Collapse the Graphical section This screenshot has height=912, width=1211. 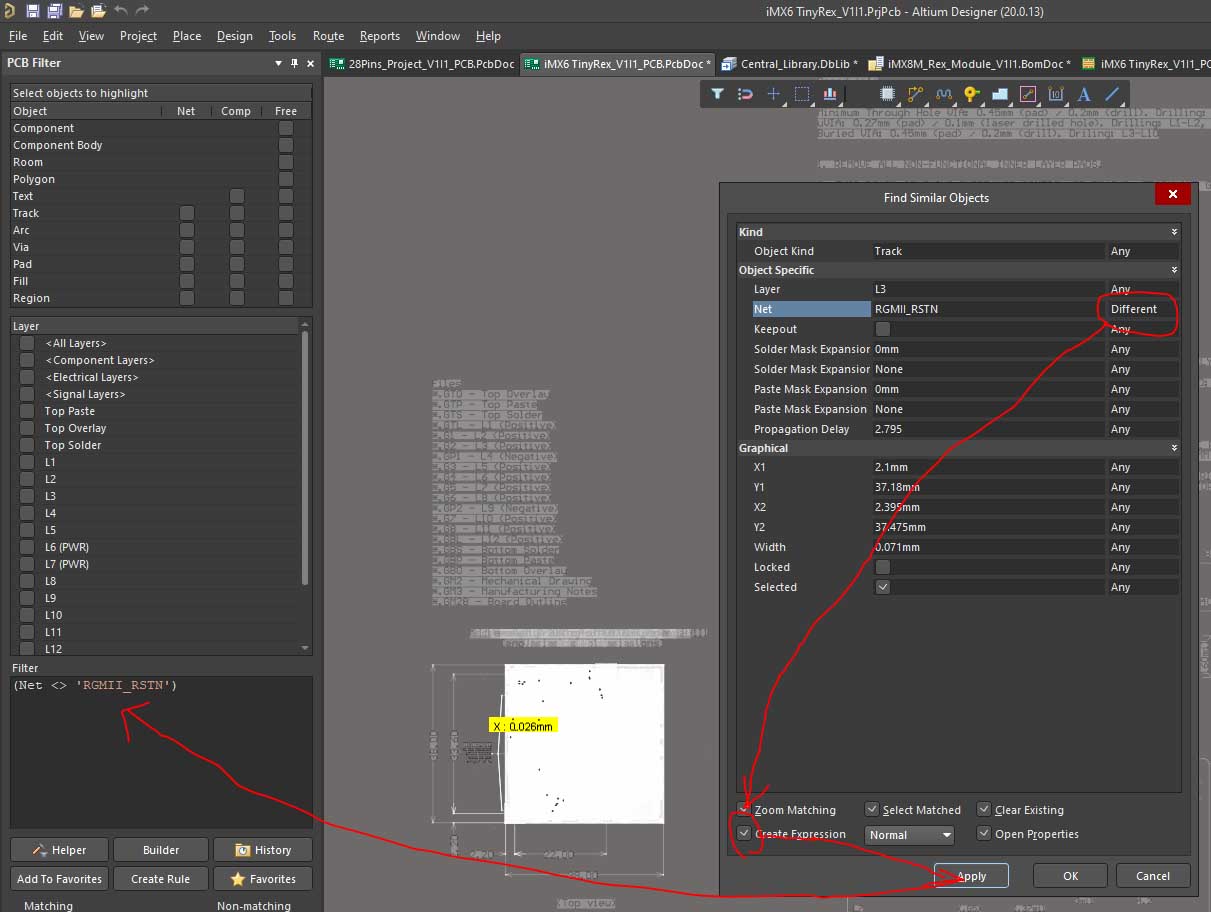point(1174,448)
